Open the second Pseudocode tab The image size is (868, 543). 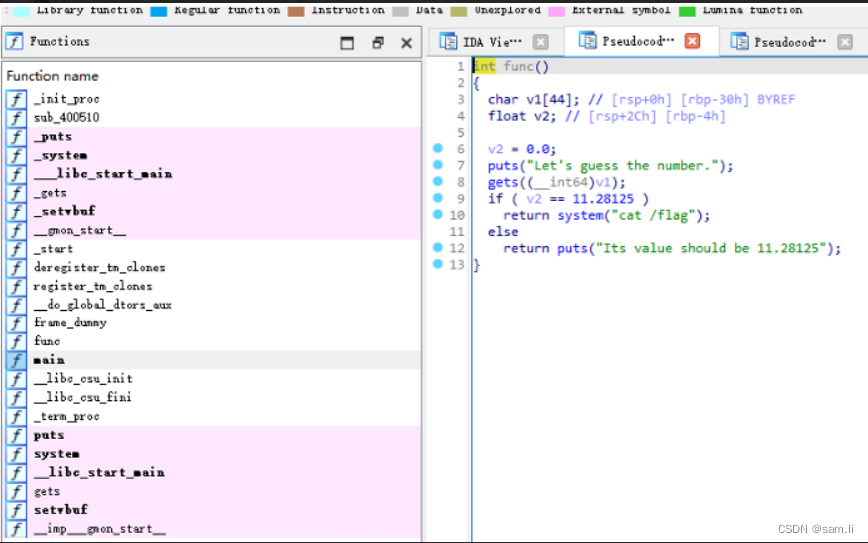(790, 42)
